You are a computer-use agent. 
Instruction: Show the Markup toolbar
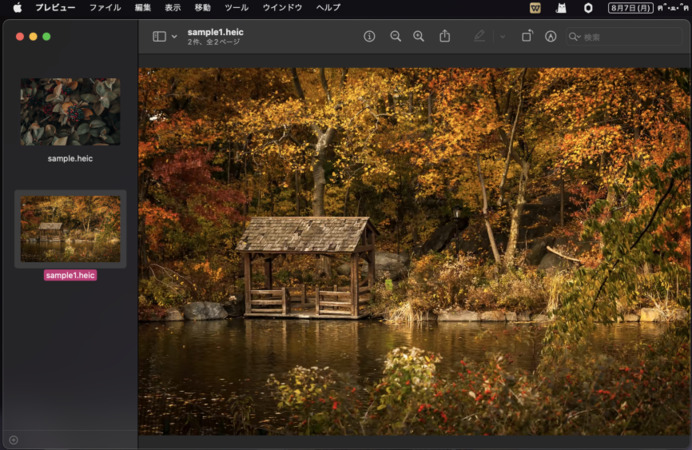coord(551,36)
